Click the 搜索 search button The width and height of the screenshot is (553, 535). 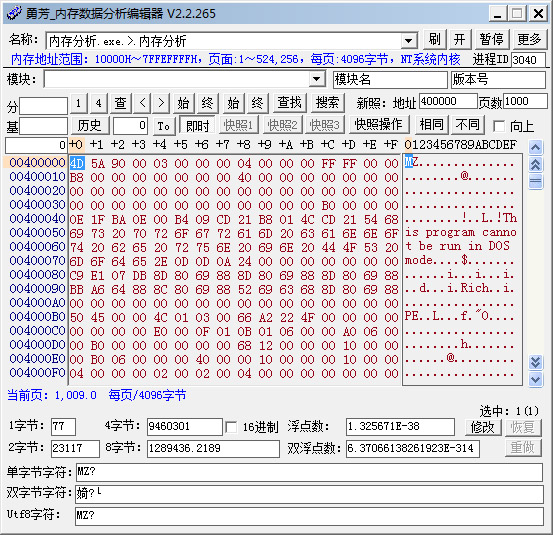327,103
